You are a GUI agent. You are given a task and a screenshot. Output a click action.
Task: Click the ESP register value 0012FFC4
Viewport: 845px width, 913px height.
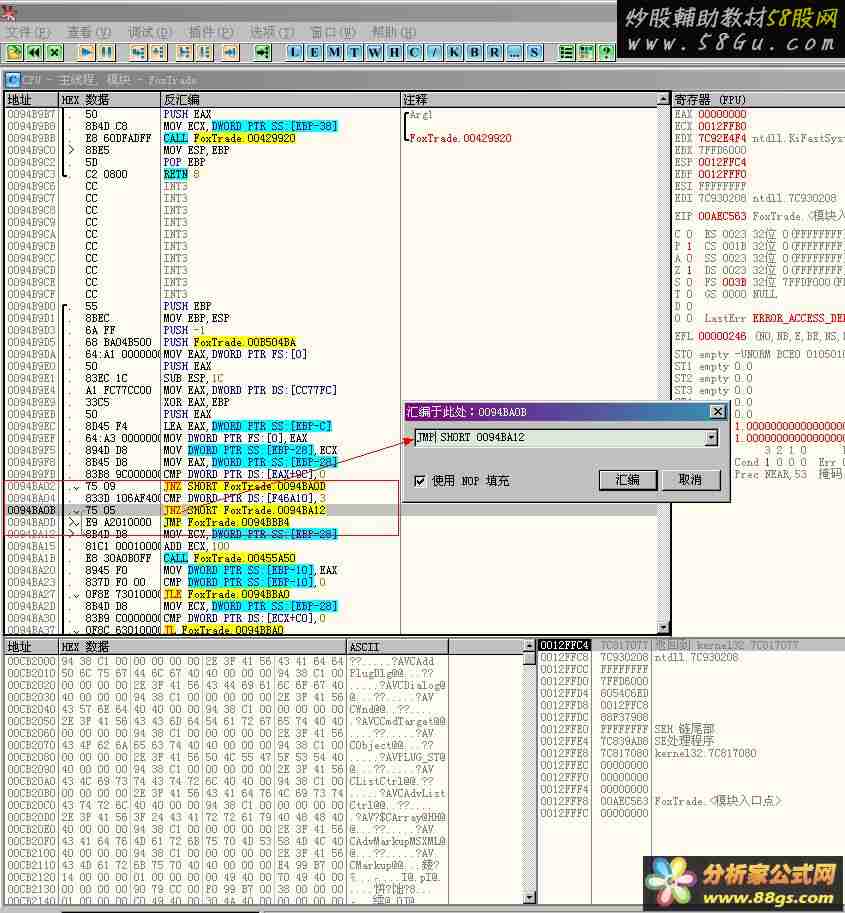pos(722,162)
